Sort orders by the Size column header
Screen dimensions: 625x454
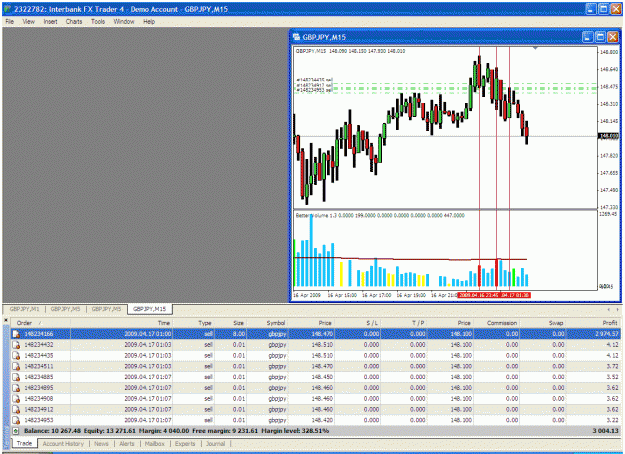tap(231, 323)
